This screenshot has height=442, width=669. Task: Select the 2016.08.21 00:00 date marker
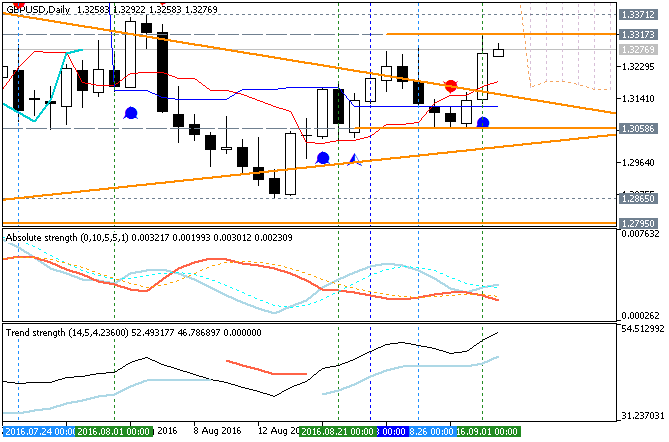338,431
